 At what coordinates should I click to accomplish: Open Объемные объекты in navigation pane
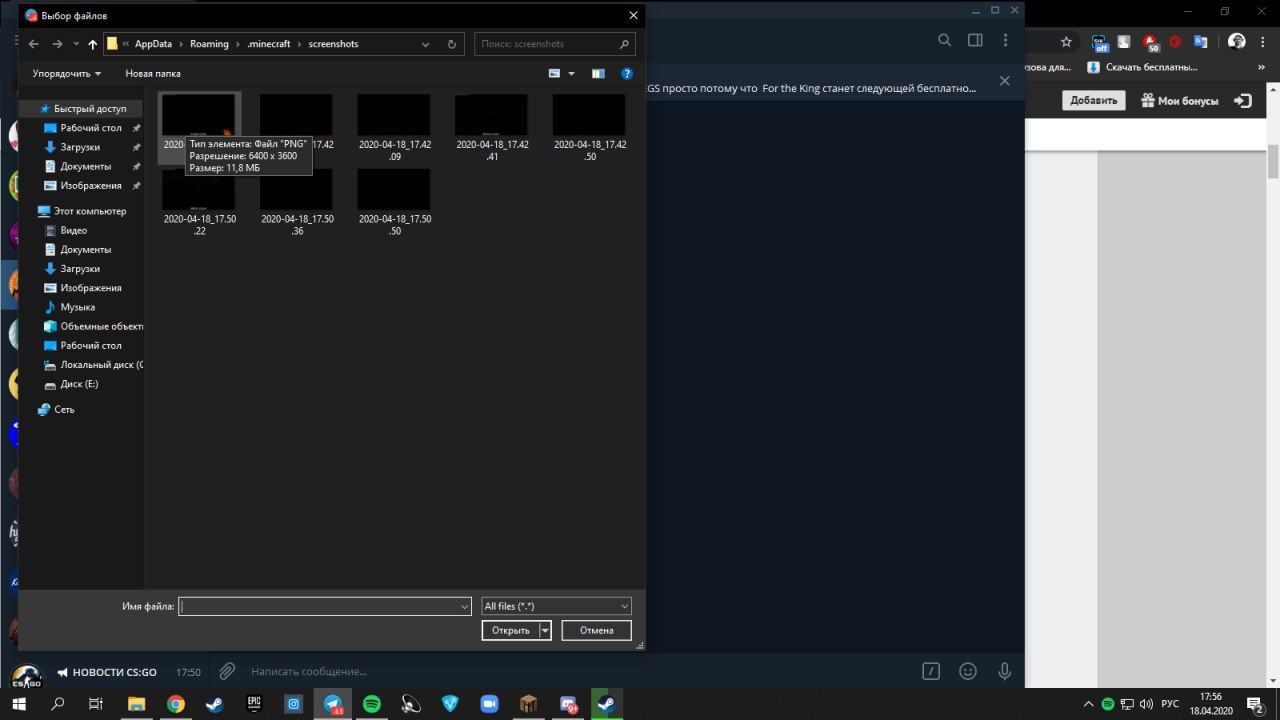pyautogui.click(x=100, y=326)
